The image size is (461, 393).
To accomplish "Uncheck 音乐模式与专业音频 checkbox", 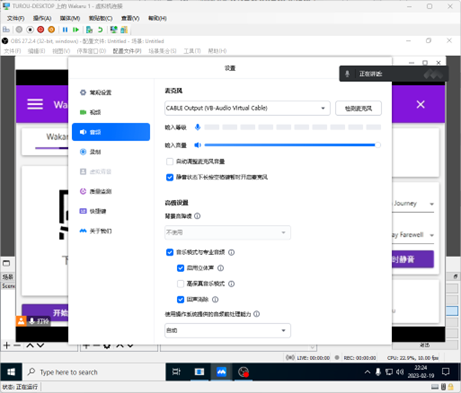I will [170, 252].
